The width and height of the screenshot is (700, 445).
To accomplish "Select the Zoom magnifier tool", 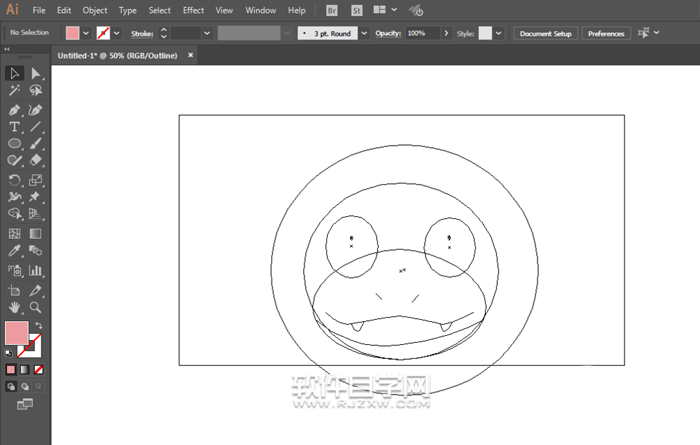I will click(36, 307).
